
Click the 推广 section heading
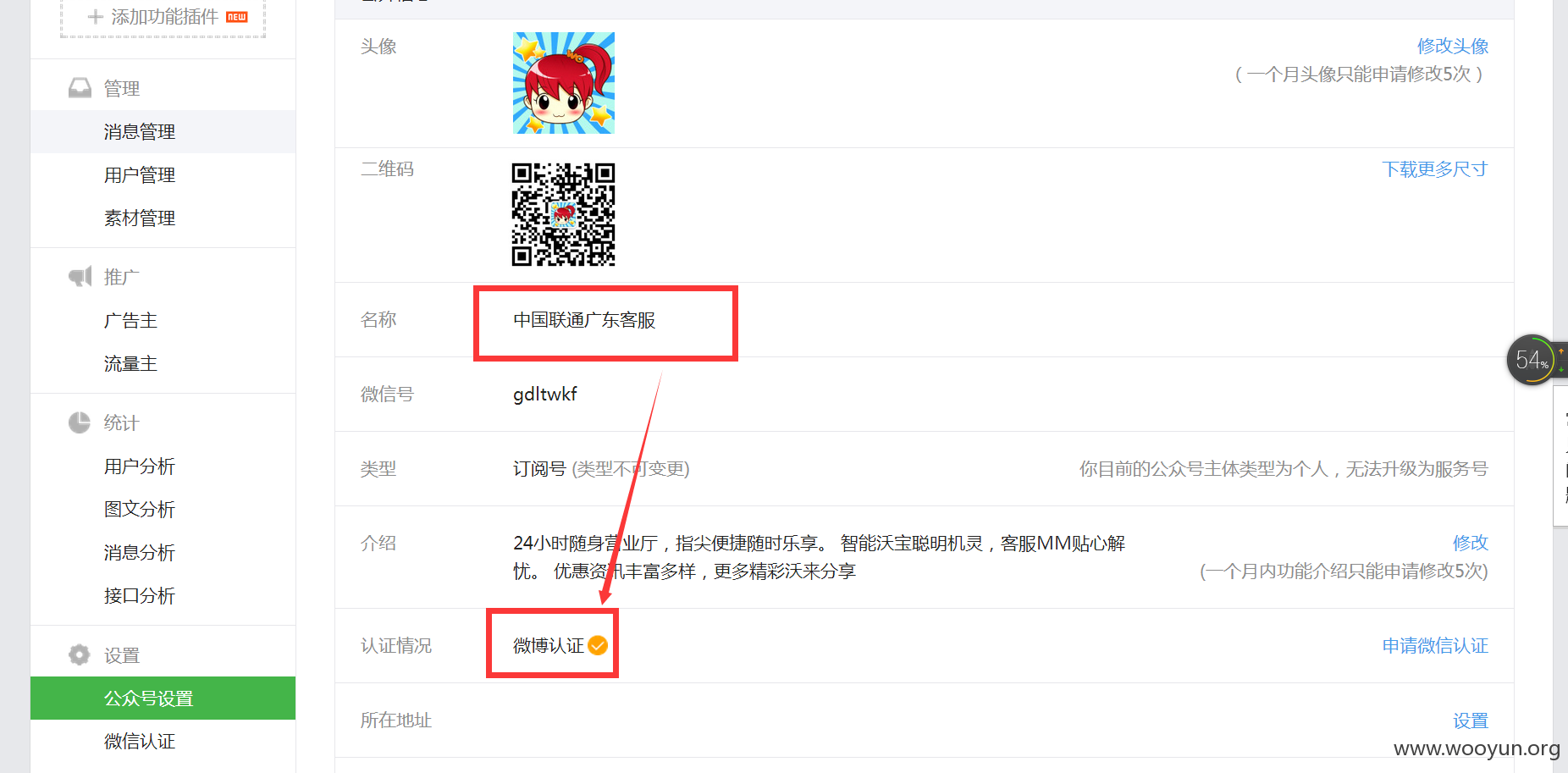pos(122,278)
